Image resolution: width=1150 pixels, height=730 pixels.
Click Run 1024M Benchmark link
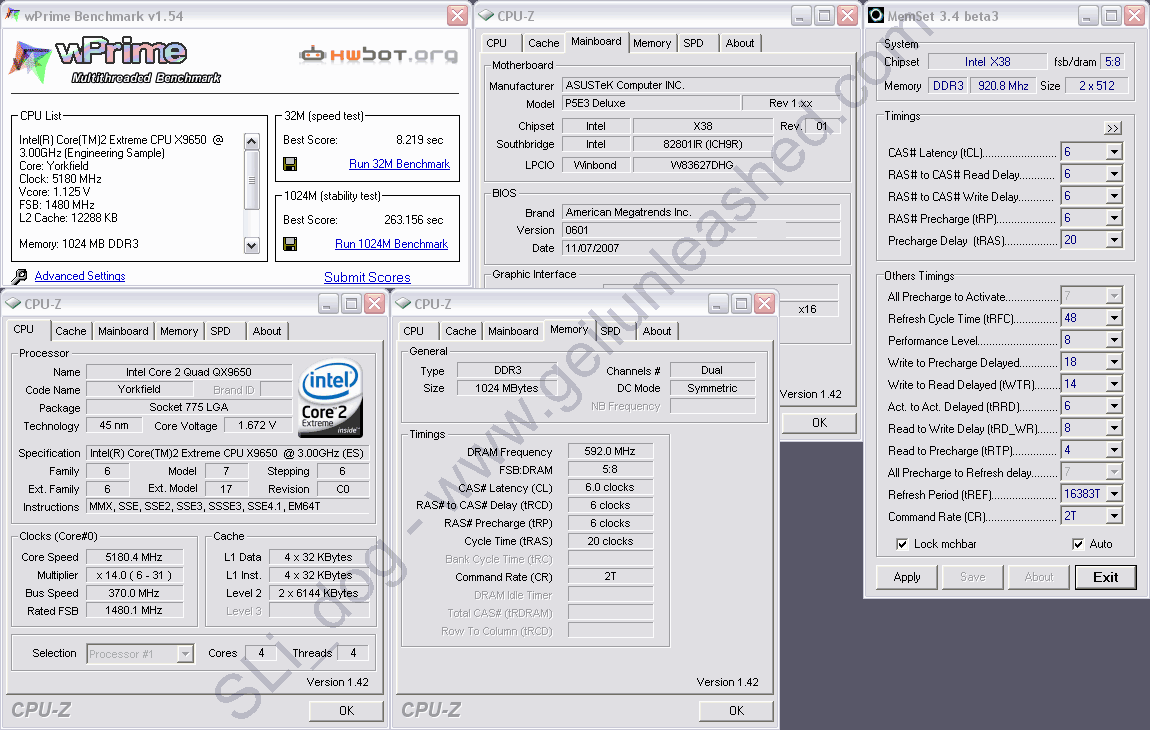392,244
